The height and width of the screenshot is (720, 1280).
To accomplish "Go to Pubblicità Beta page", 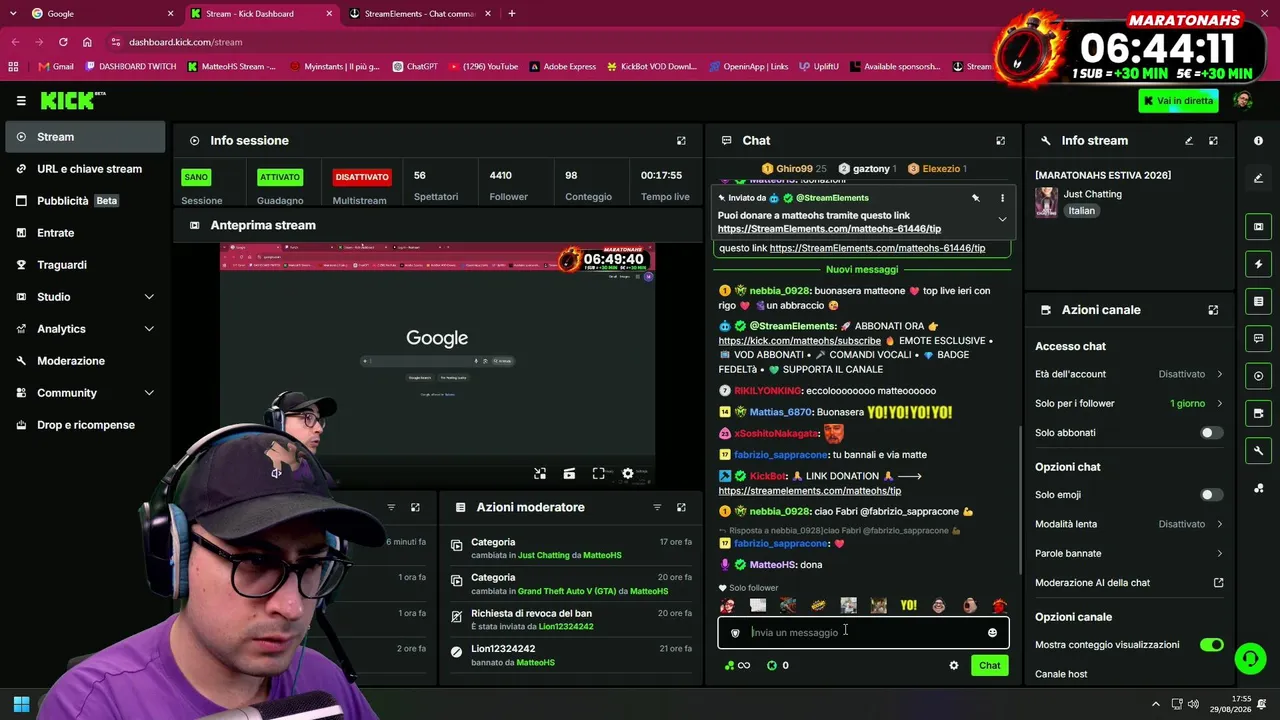I will tap(85, 201).
